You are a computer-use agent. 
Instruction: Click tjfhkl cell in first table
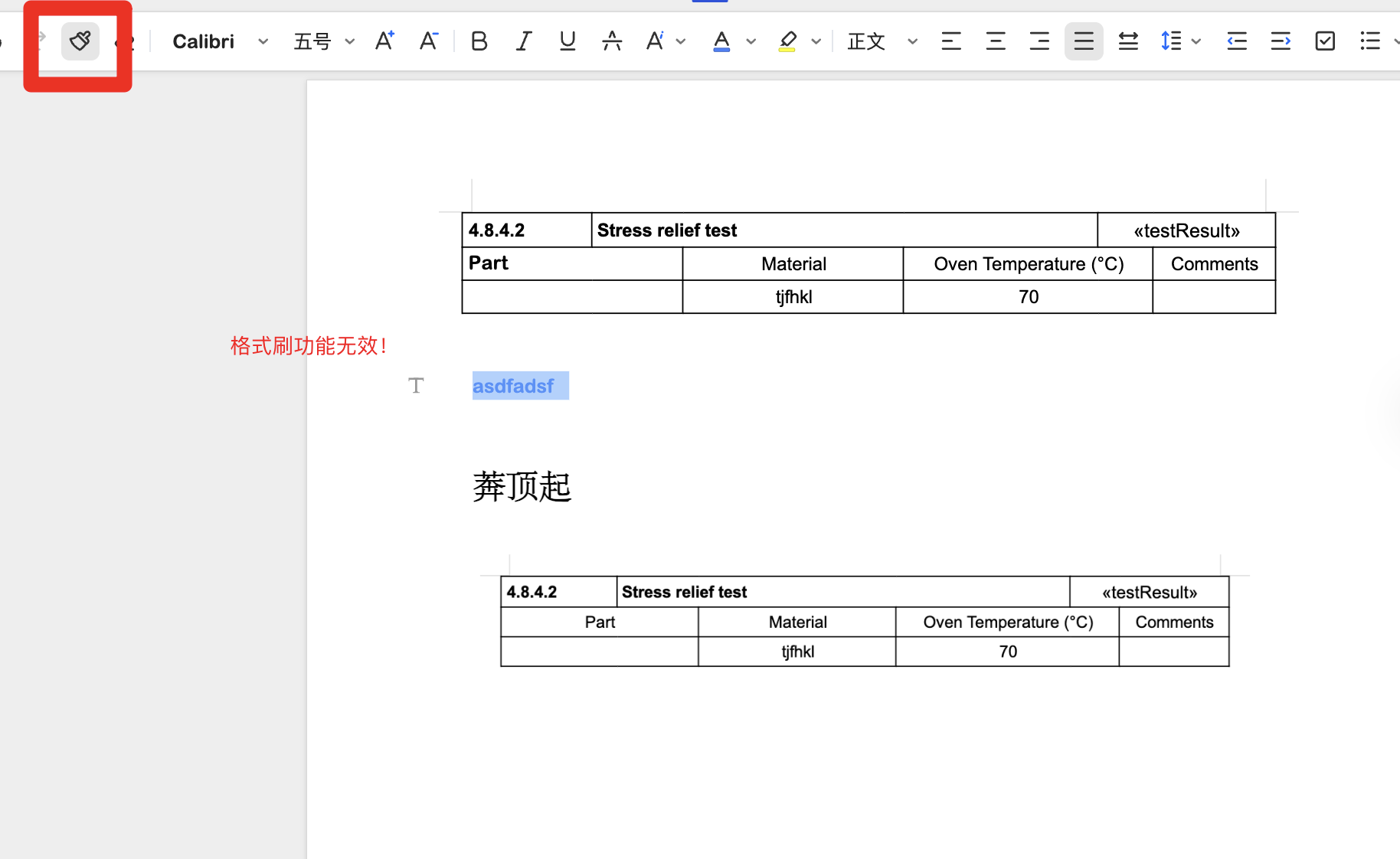pyautogui.click(x=793, y=297)
